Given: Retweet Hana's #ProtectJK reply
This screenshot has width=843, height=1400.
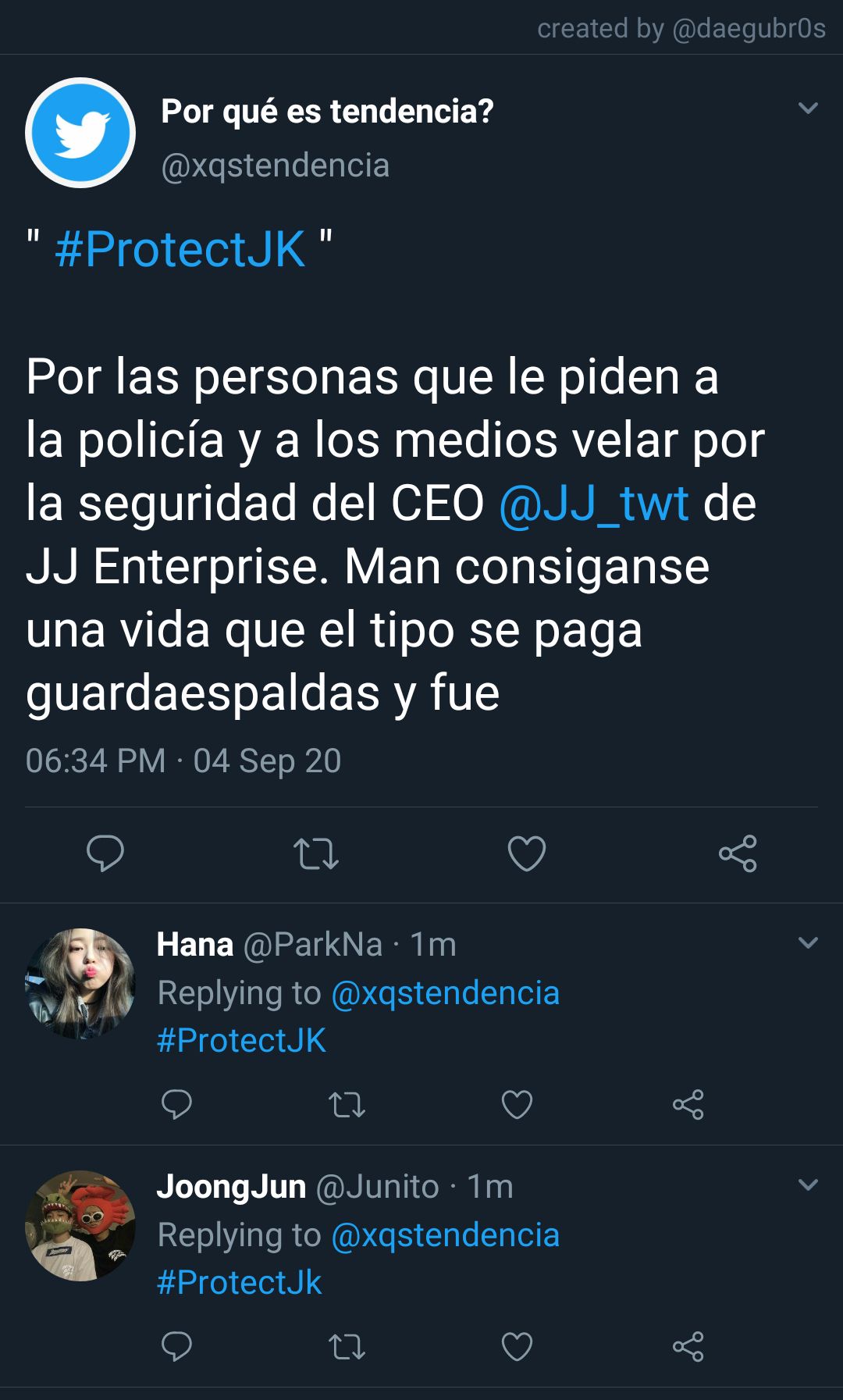Looking at the screenshot, I should tap(347, 1105).
